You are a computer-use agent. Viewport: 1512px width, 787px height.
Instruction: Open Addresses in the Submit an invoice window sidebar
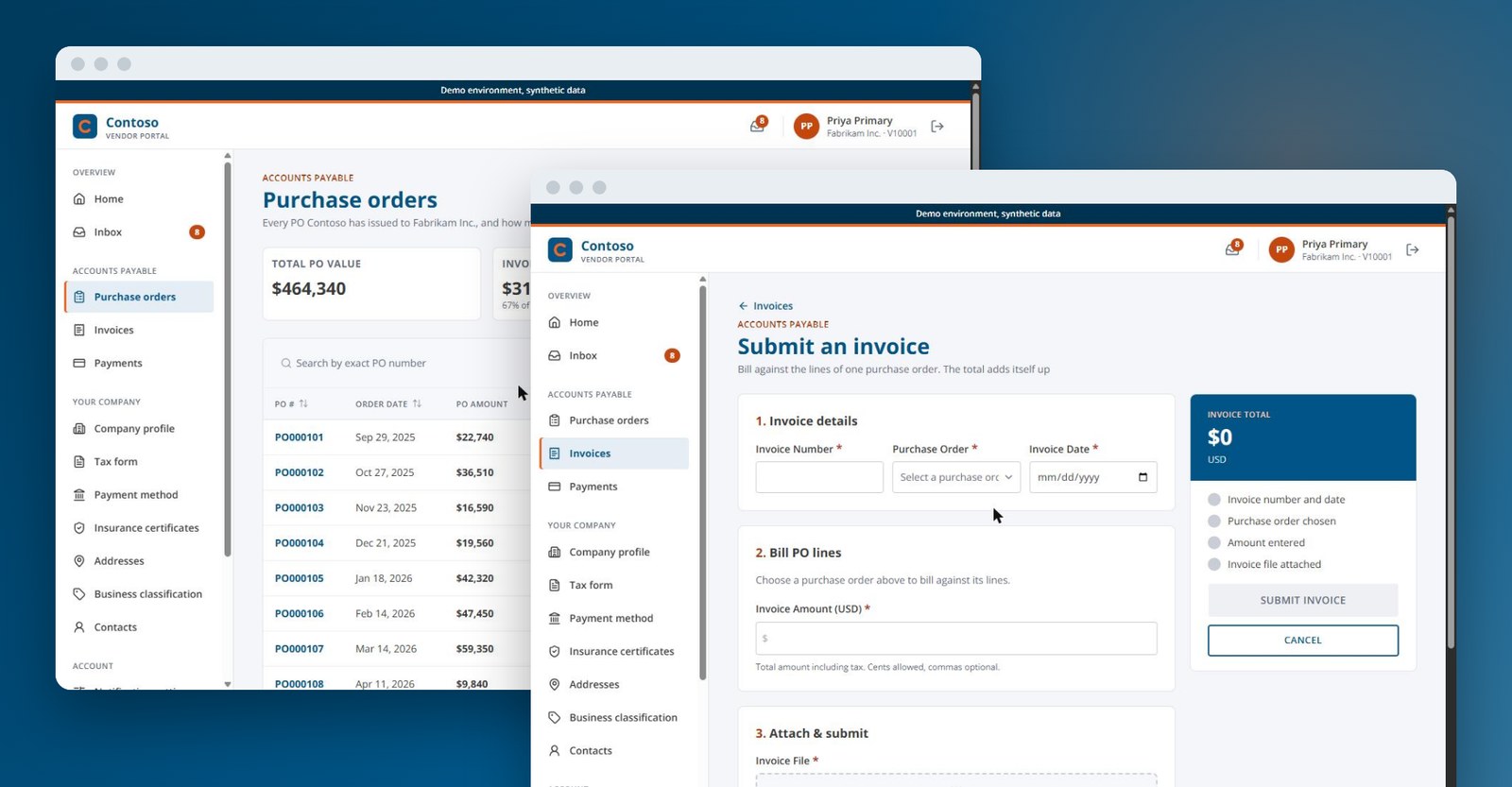(x=613, y=685)
